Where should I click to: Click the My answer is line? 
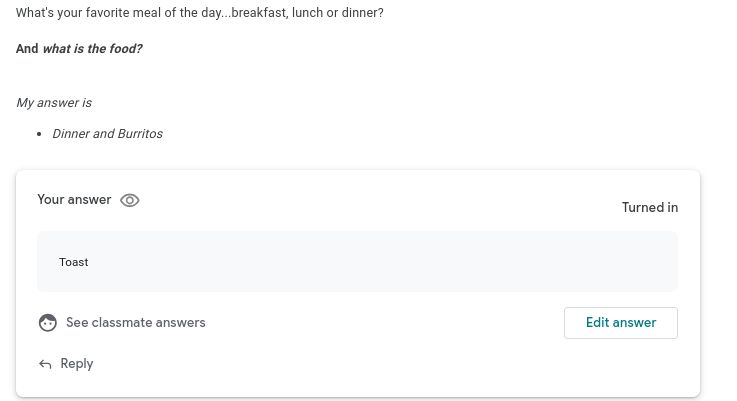(54, 103)
